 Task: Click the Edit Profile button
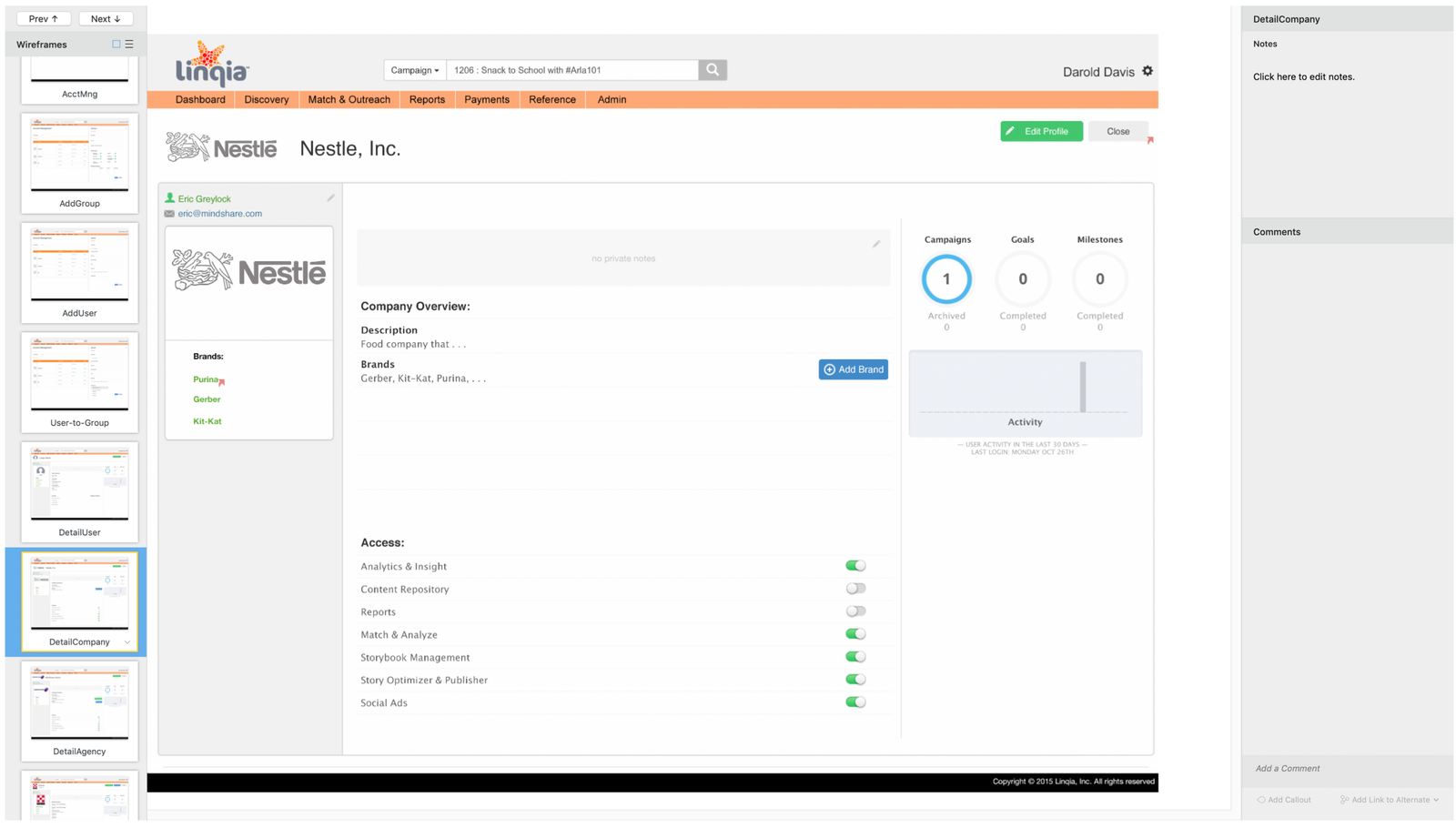tap(1041, 131)
